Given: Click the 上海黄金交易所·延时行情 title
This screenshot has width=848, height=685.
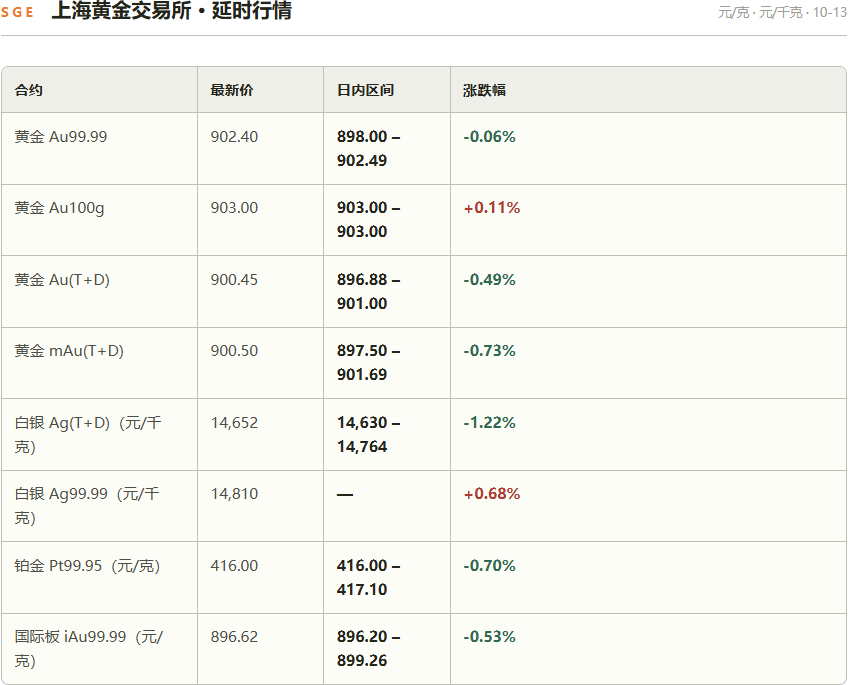Looking at the screenshot, I should [x=171, y=10].
